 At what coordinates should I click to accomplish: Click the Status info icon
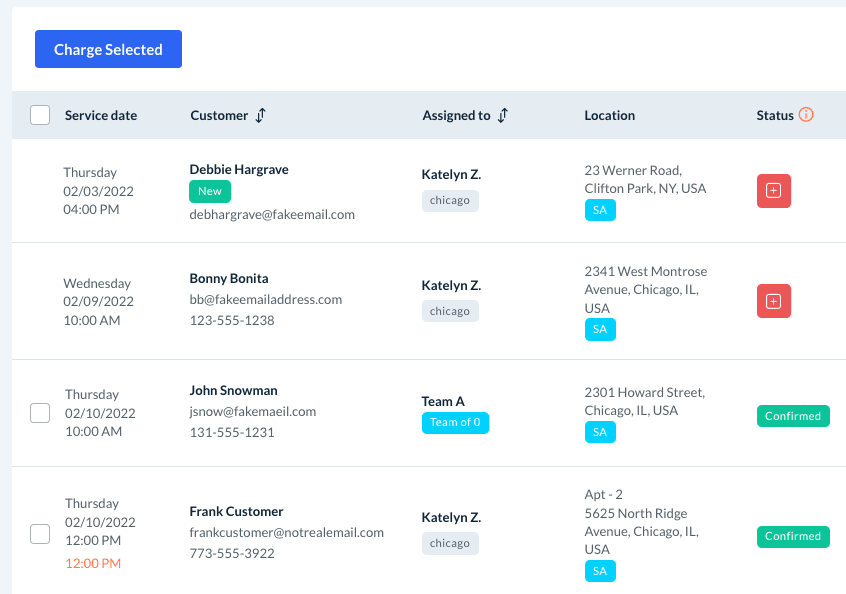click(x=806, y=115)
